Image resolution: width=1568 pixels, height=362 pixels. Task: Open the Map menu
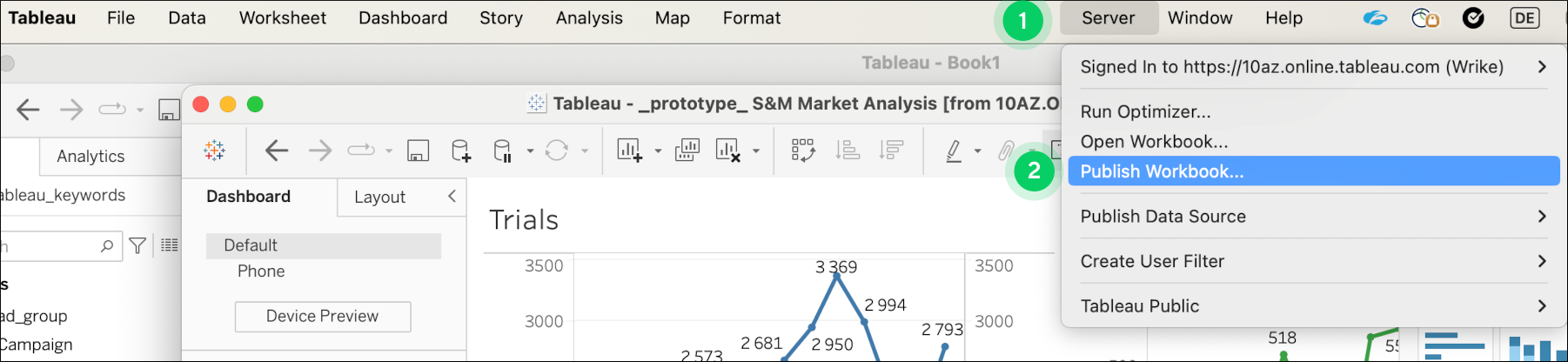[x=673, y=17]
